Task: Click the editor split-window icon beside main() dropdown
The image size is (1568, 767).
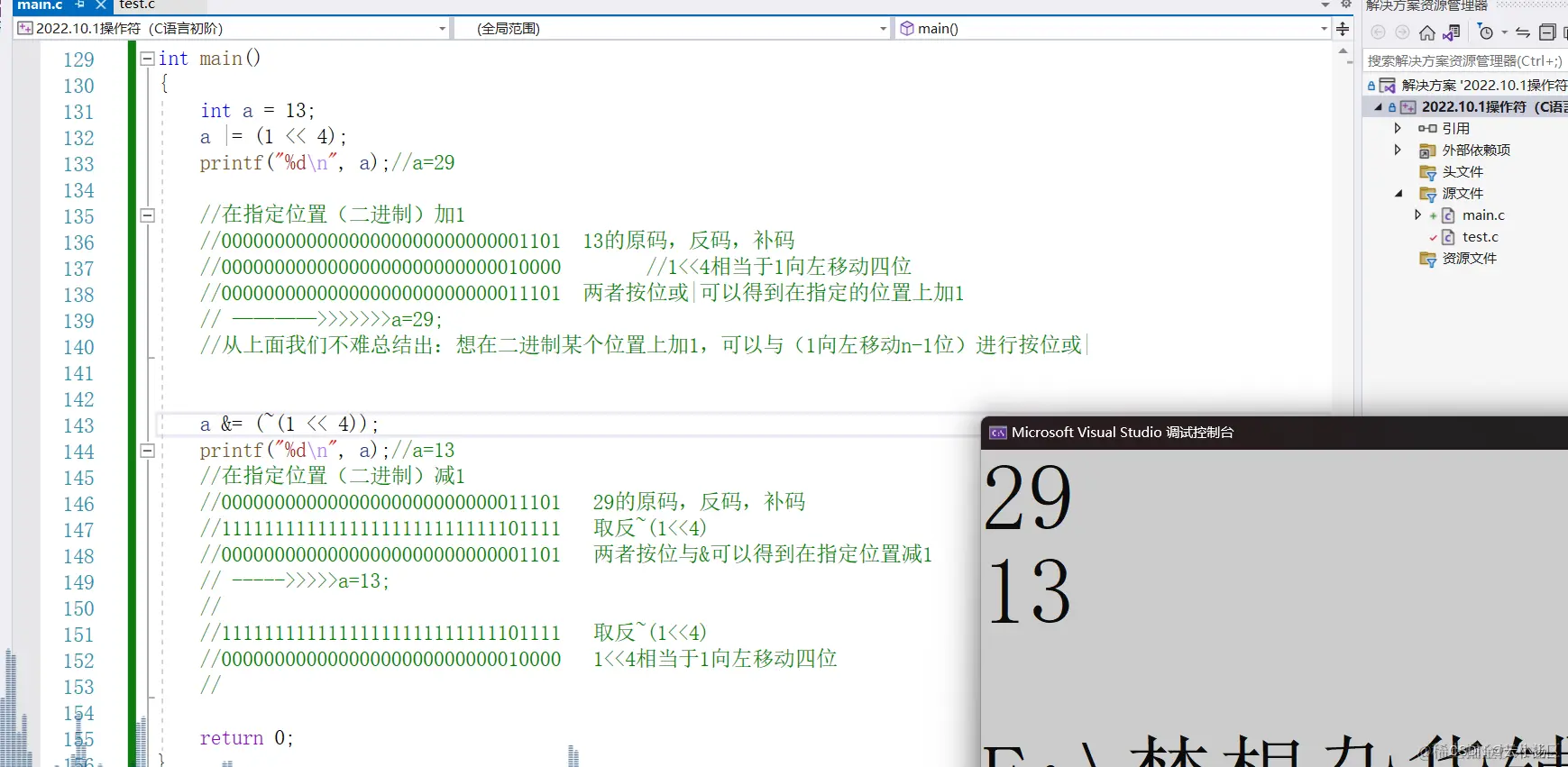Action: click(1343, 29)
